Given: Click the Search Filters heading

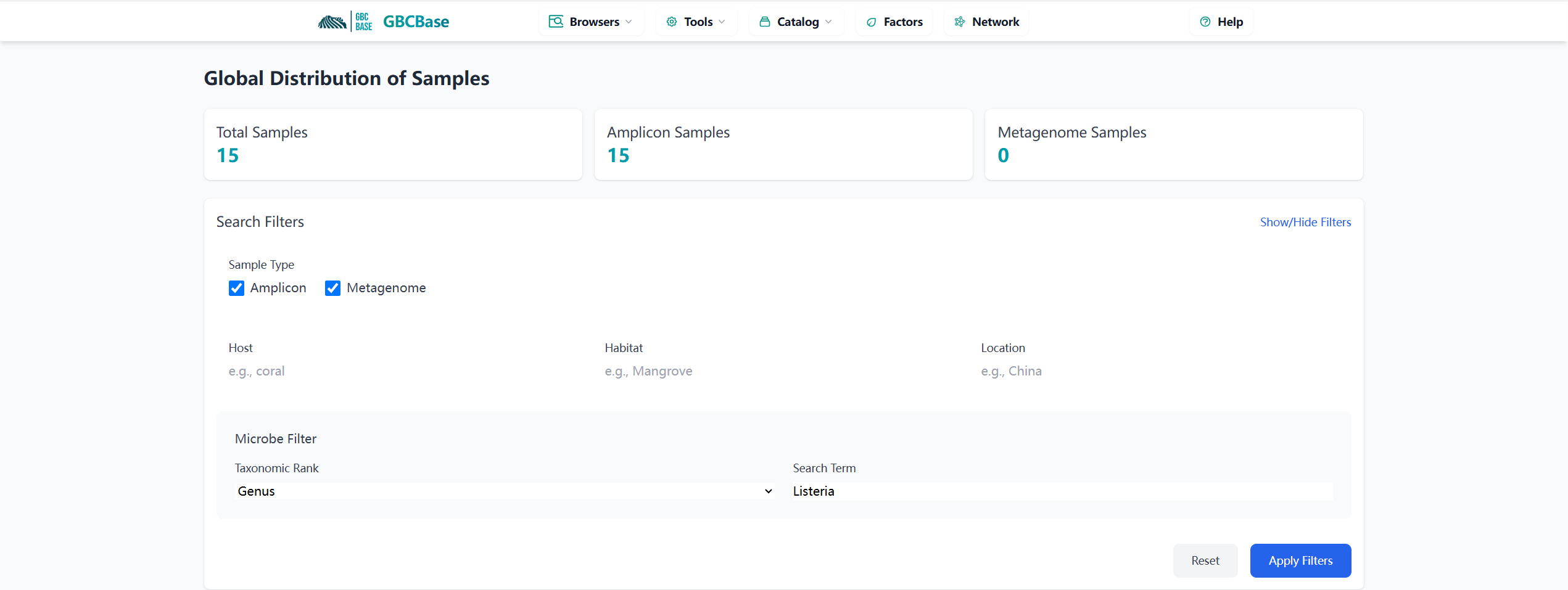Looking at the screenshot, I should 260,222.
